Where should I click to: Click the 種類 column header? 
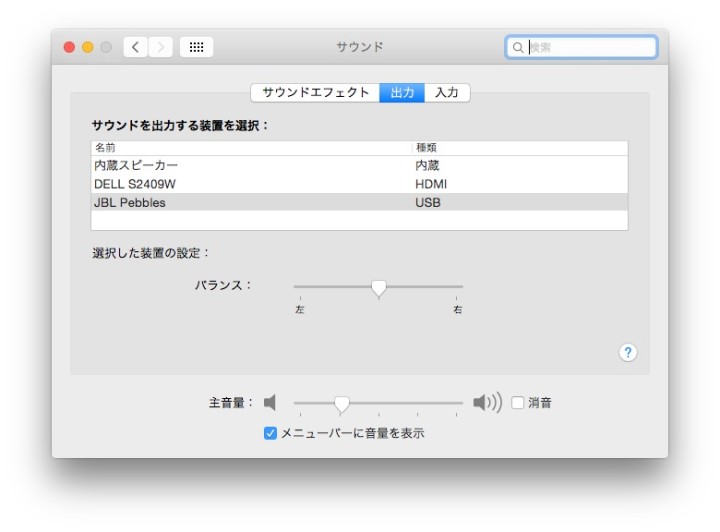pyautogui.click(x=427, y=148)
